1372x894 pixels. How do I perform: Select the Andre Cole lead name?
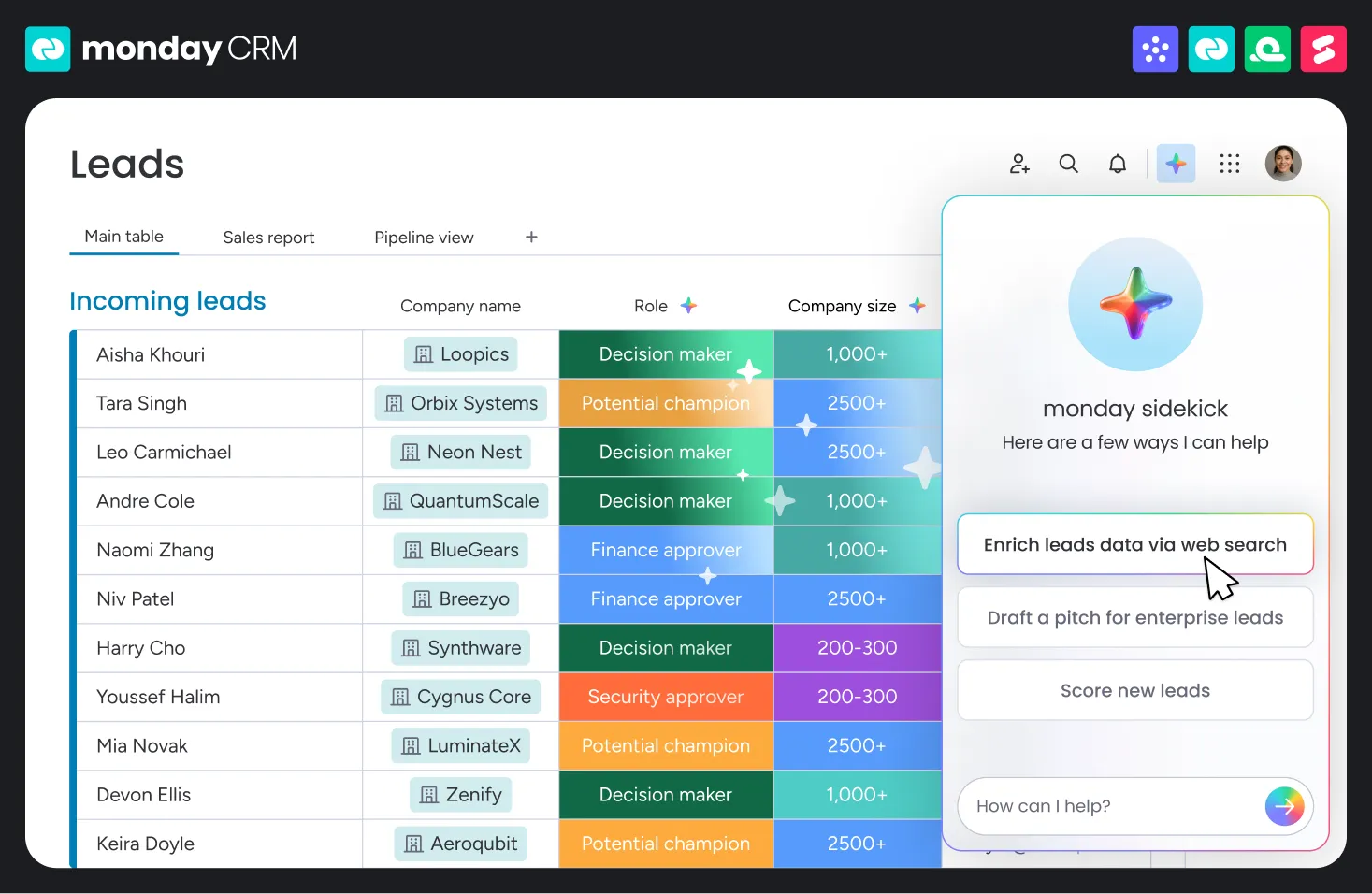coord(145,501)
